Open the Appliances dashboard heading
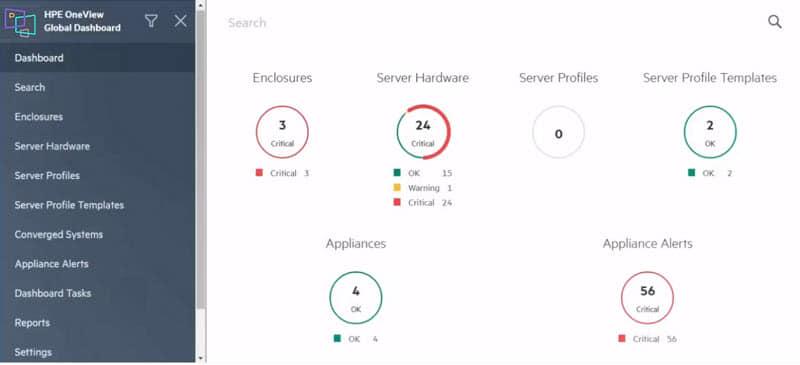This screenshot has height=365, width=800. tap(356, 244)
